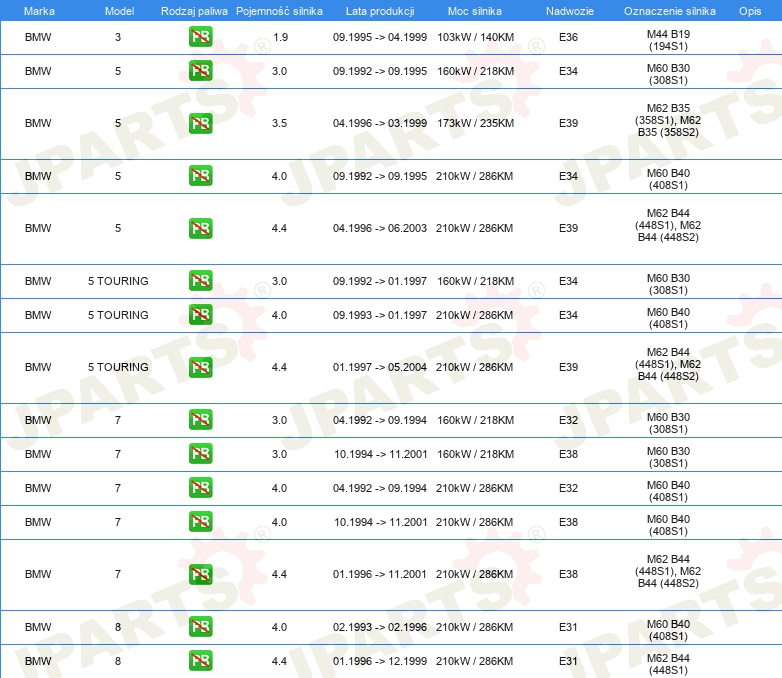Image resolution: width=782 pixels, height=678 pixels.
Task: Select the E32 cell in the 7 3.0 row
Action: pos(568,420)
